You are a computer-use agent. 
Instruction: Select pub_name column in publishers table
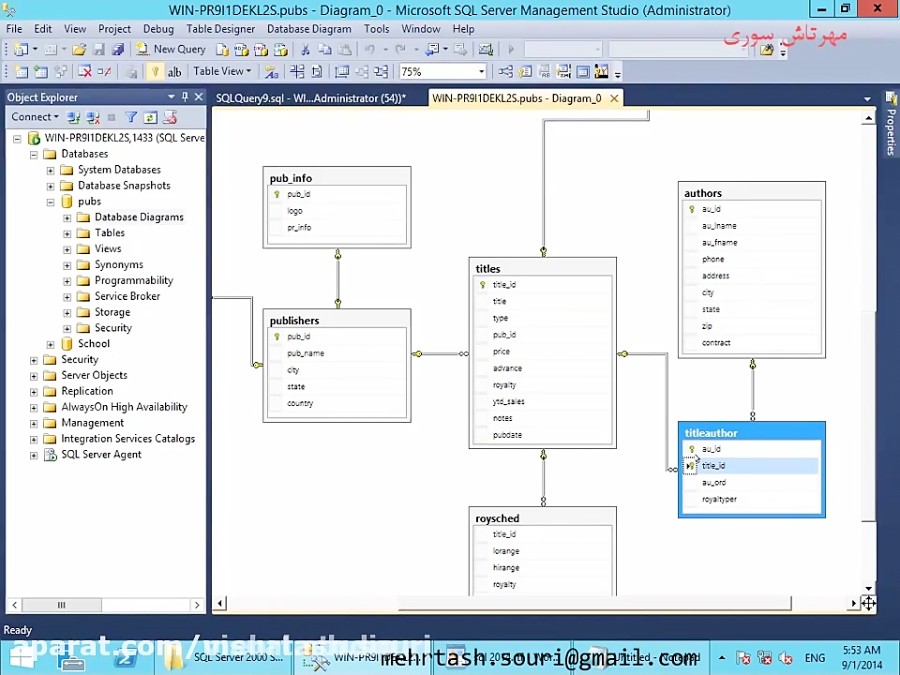(x=338, y=353)
